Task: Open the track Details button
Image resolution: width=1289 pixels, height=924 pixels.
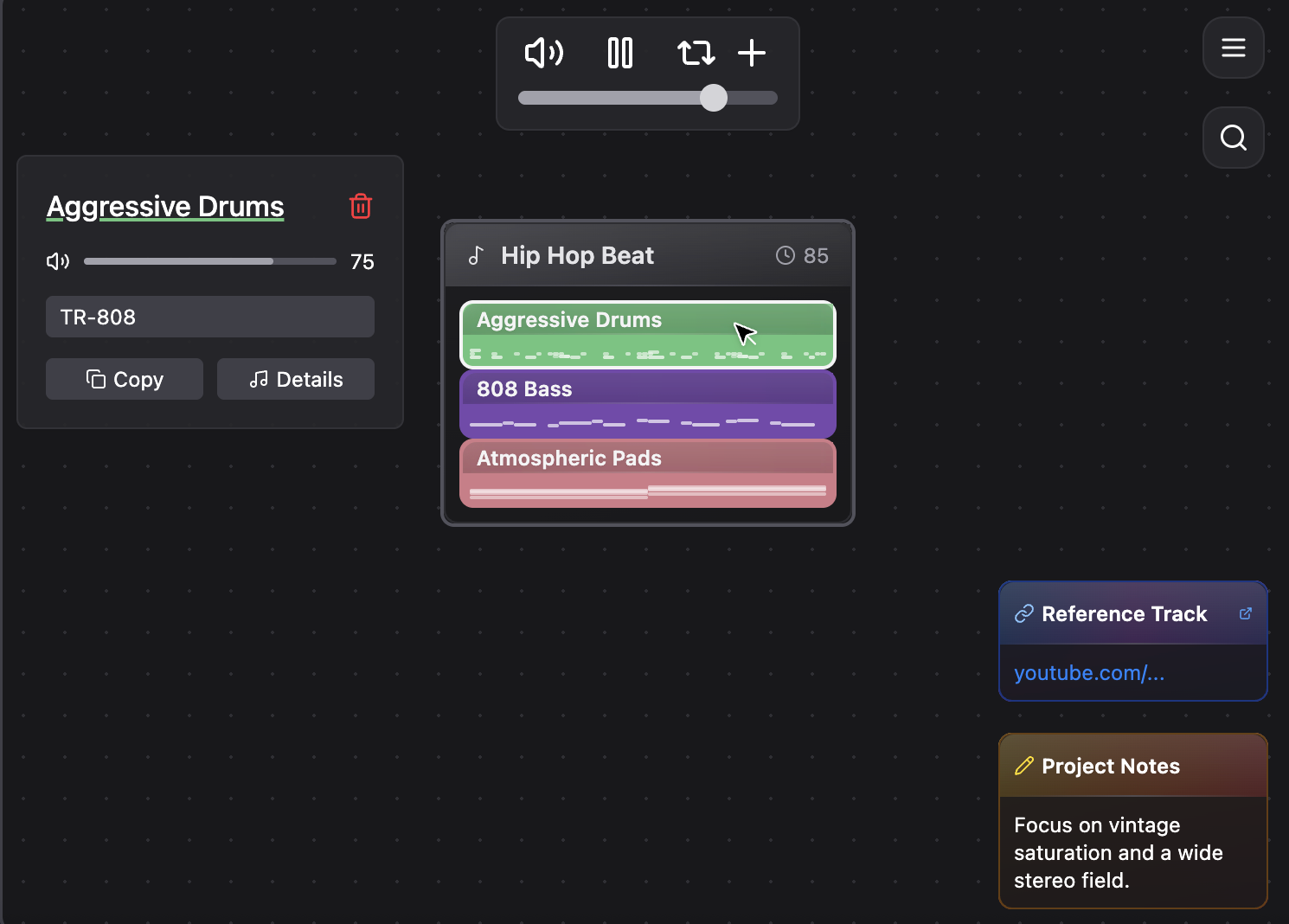Action: (296, 379)
